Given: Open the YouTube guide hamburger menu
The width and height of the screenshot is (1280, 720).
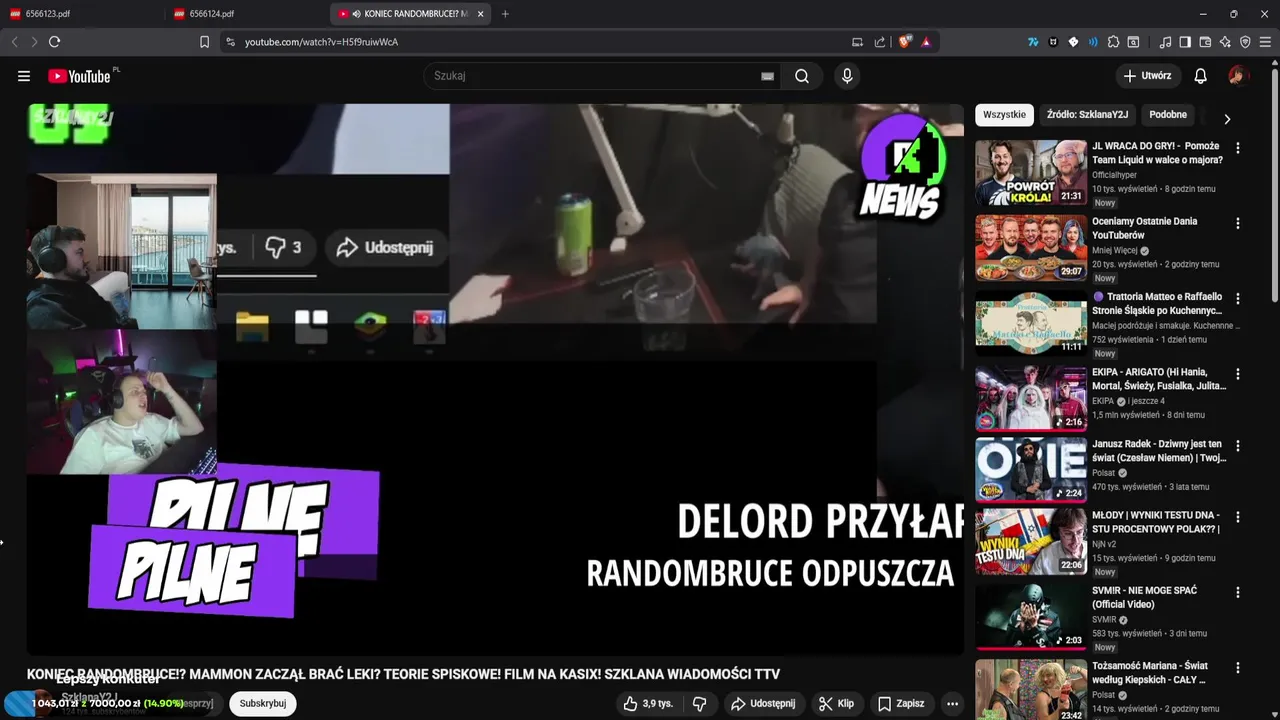Looking at the screenshot, I should tap(24, 76).
